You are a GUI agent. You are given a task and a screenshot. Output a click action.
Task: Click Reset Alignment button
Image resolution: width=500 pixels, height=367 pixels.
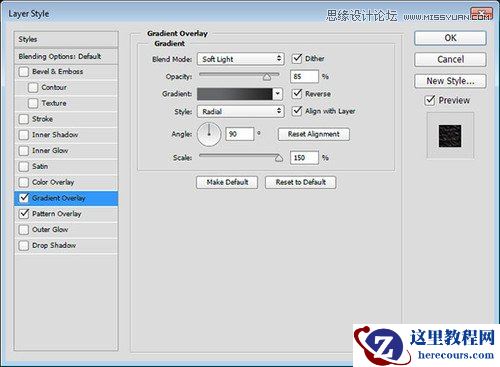[x=314, y=134]
